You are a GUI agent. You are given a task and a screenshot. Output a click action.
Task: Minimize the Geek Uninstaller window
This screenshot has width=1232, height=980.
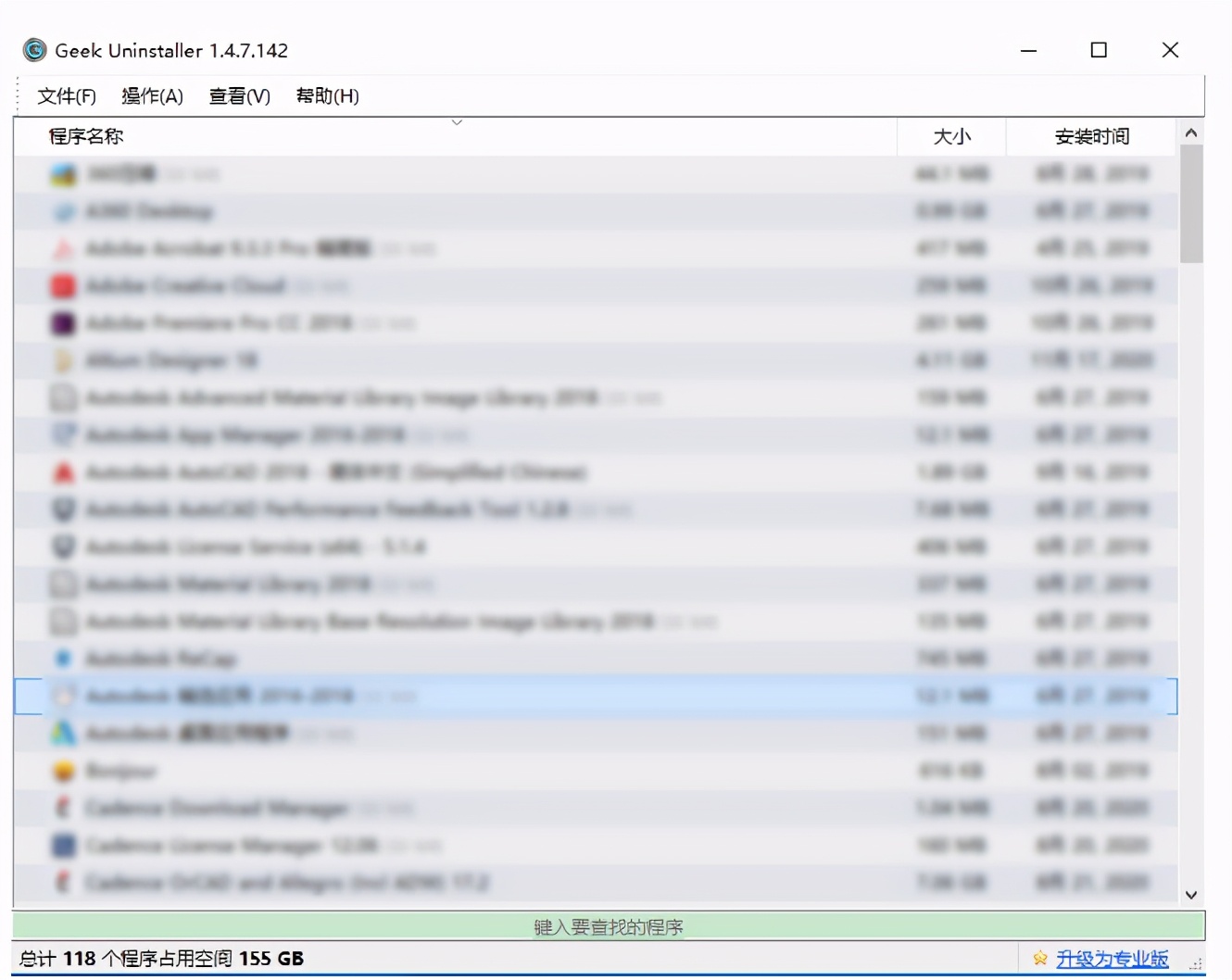tap(1028, 50)
